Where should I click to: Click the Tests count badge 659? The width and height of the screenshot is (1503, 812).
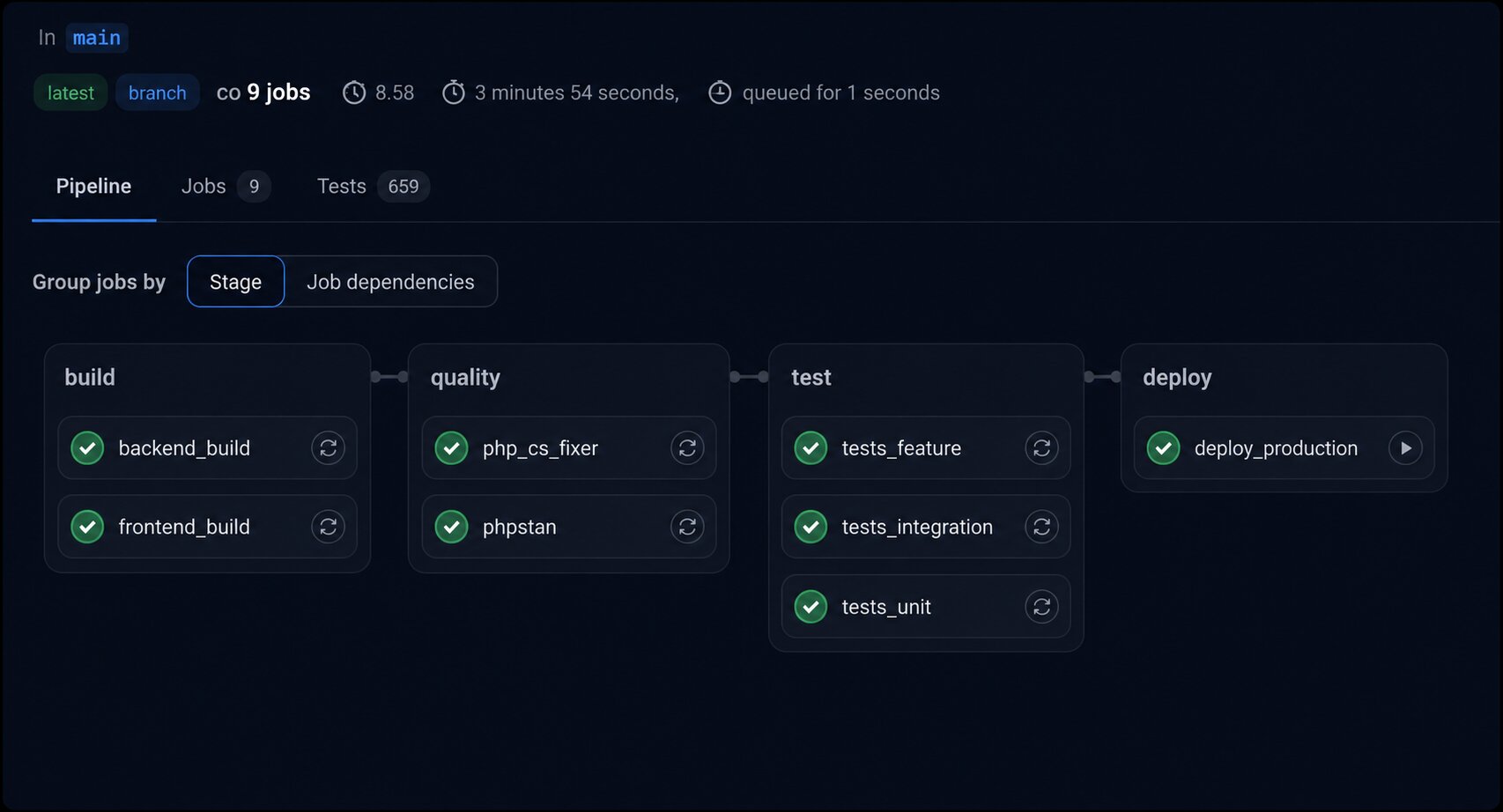(404, 187)
